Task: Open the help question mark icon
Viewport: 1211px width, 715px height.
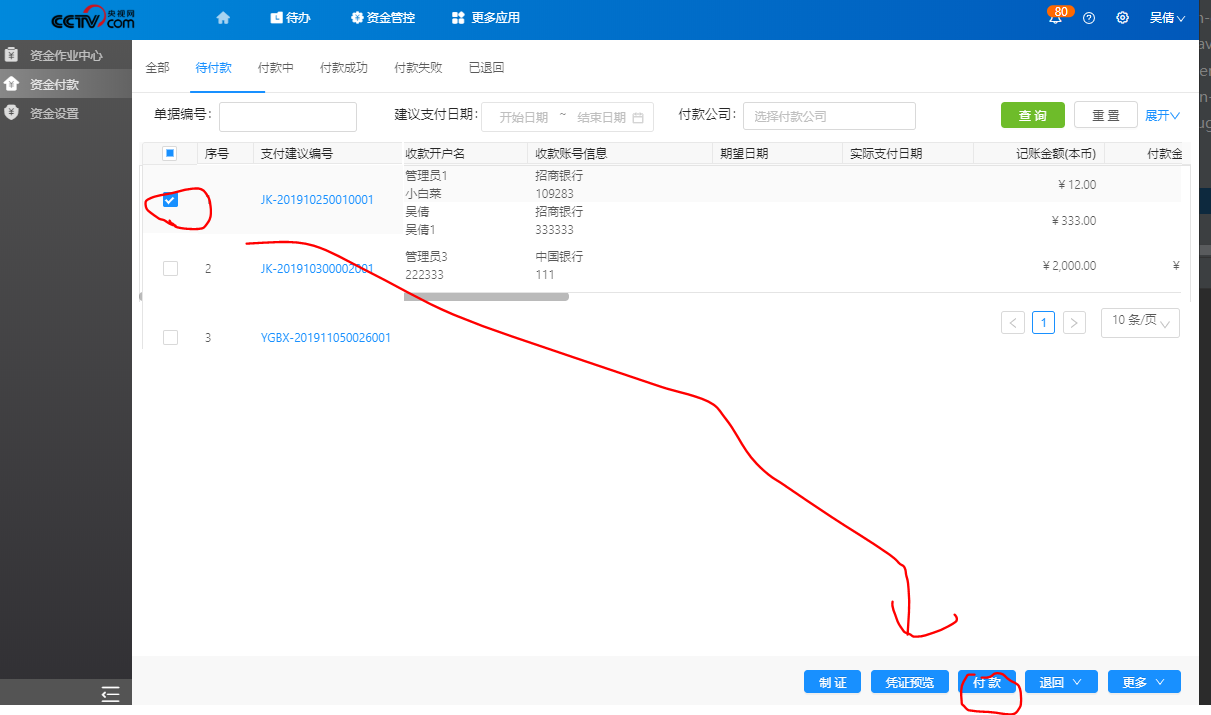Action: 1089,18
